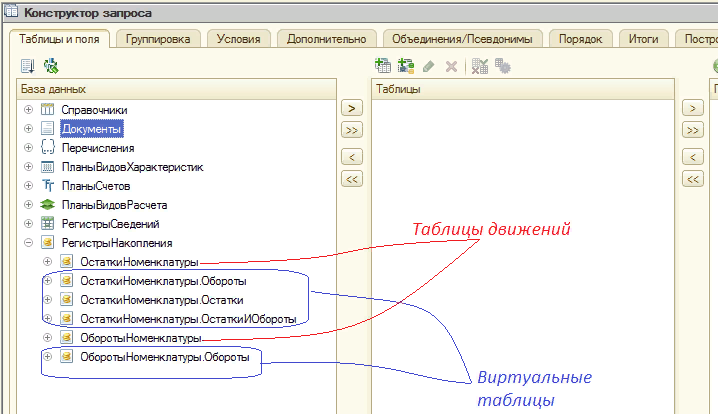
Task: Switch to the Дополнительно tab
Action: pos(326,39)
